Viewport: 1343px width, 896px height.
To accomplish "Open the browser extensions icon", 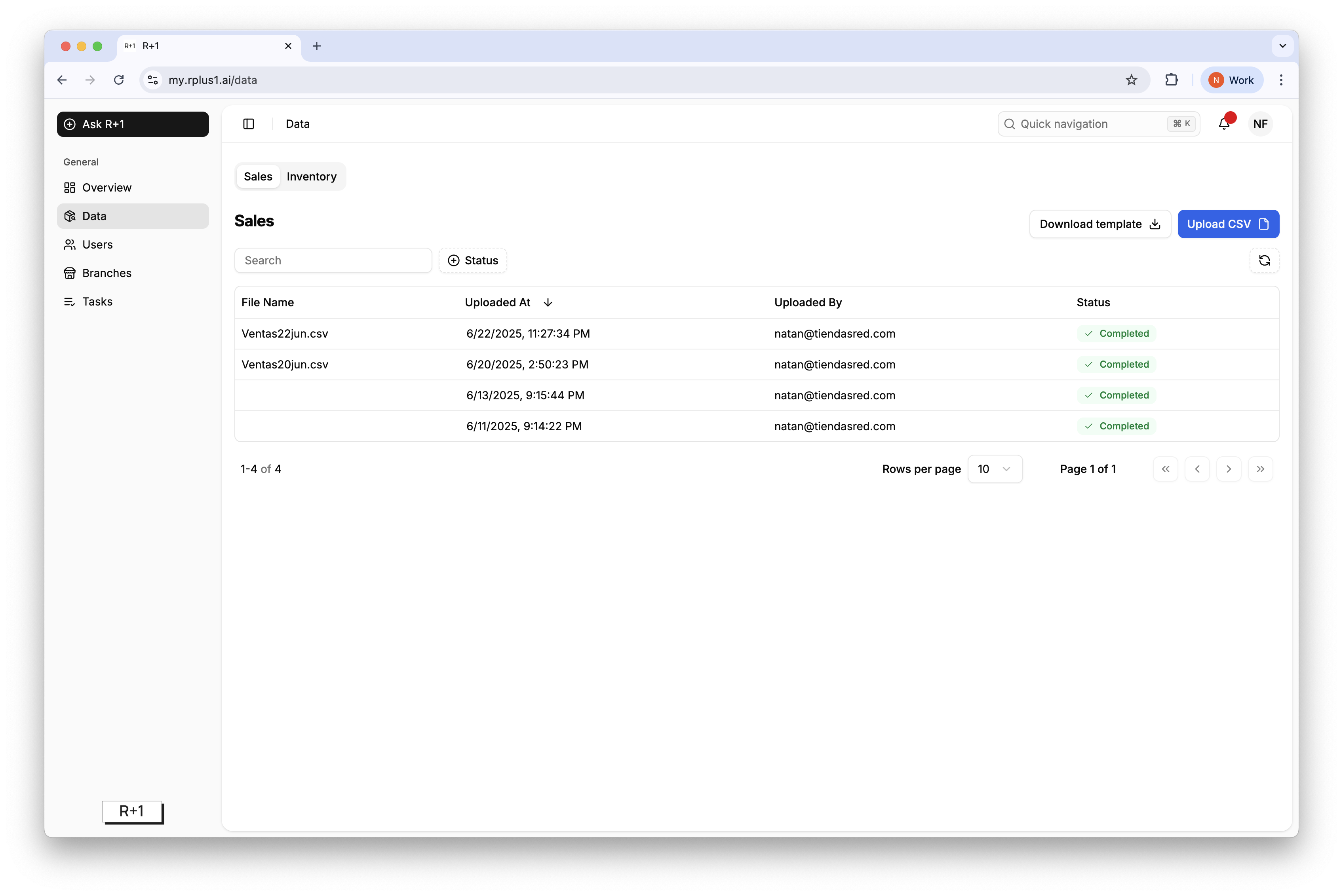I will click(x=1171, y=80).
